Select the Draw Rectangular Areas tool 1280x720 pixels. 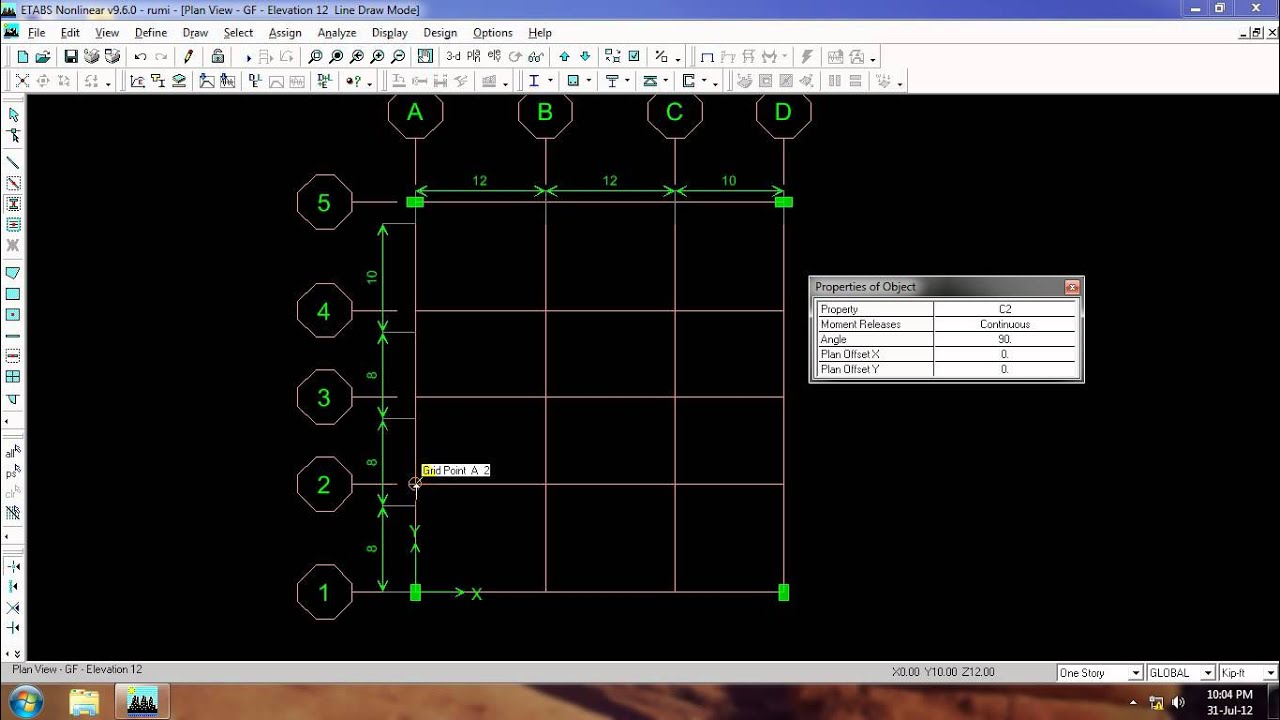coord(13,294)
